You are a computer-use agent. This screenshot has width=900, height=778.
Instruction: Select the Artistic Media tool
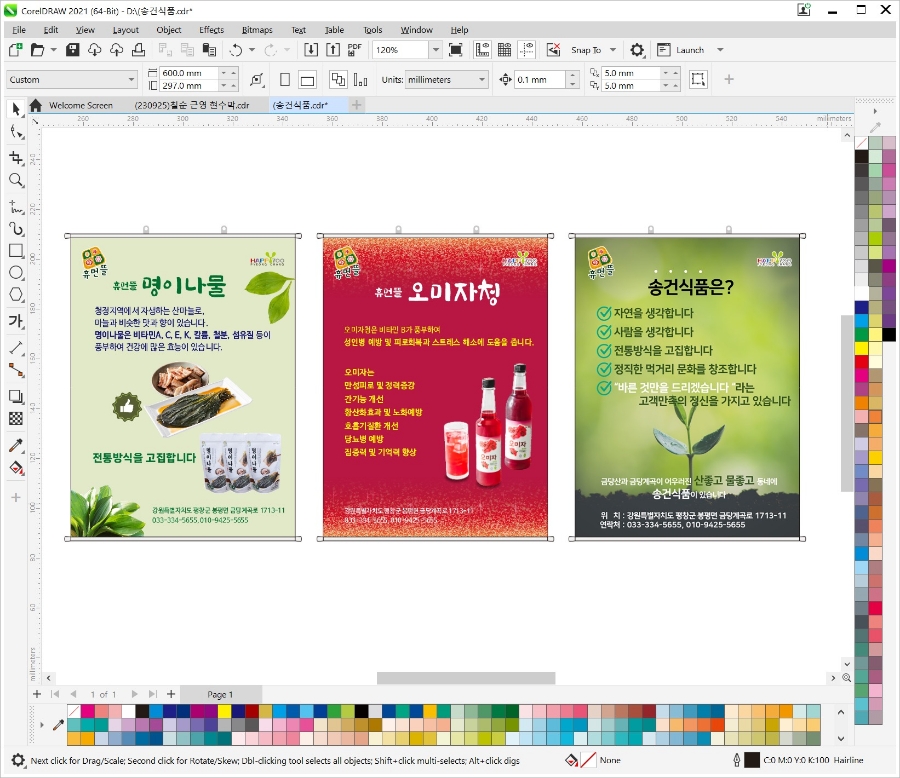point(16,229)
